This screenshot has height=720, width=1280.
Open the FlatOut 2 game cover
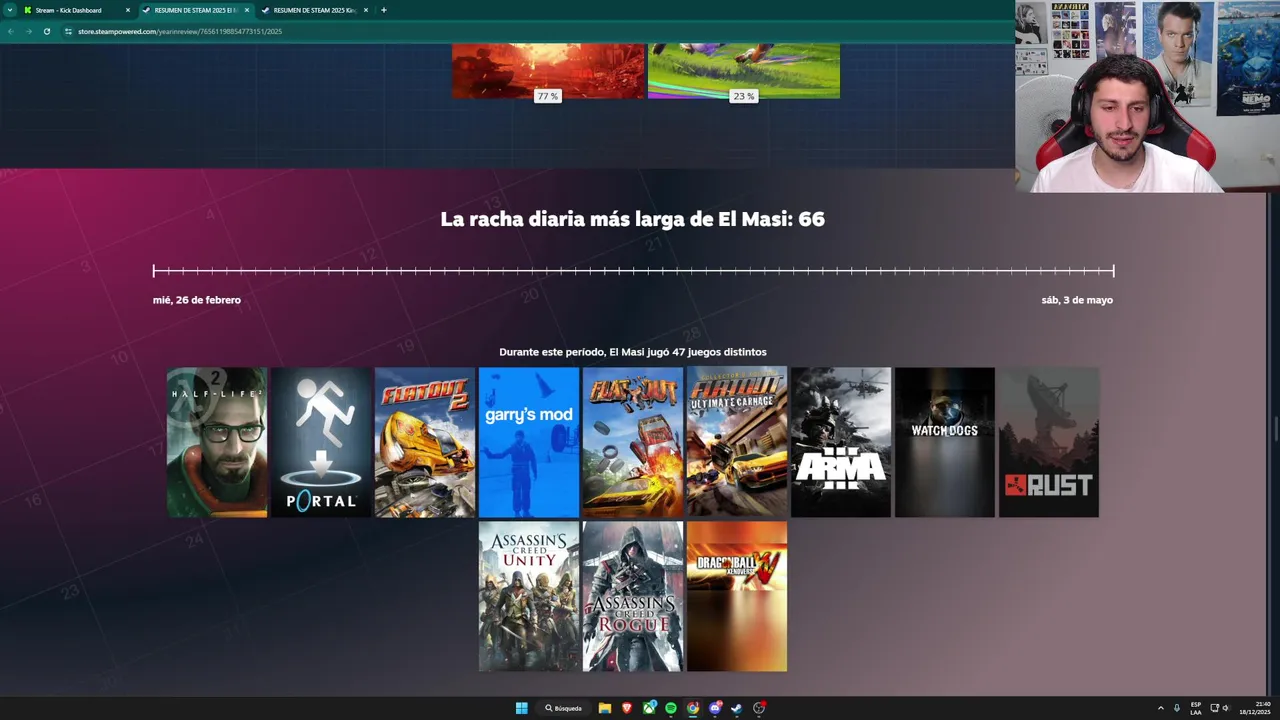pyautogui.click(x=425, y=442)
